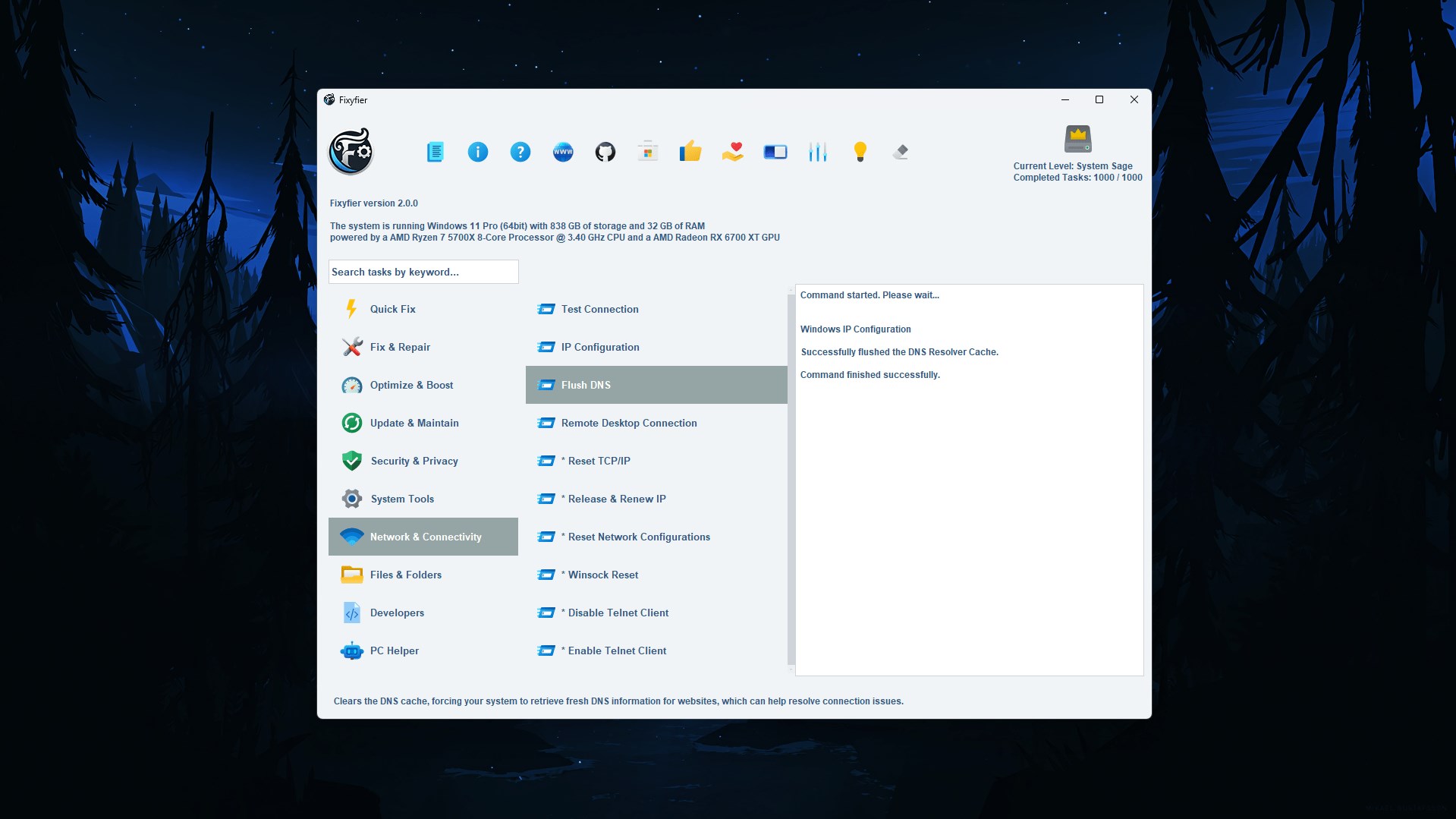Image resolution: width=1456 pixels, height=819 pixels.
Task: Click the crown level badge icon
Action: pyautogui.click(x=1078, y=139)
